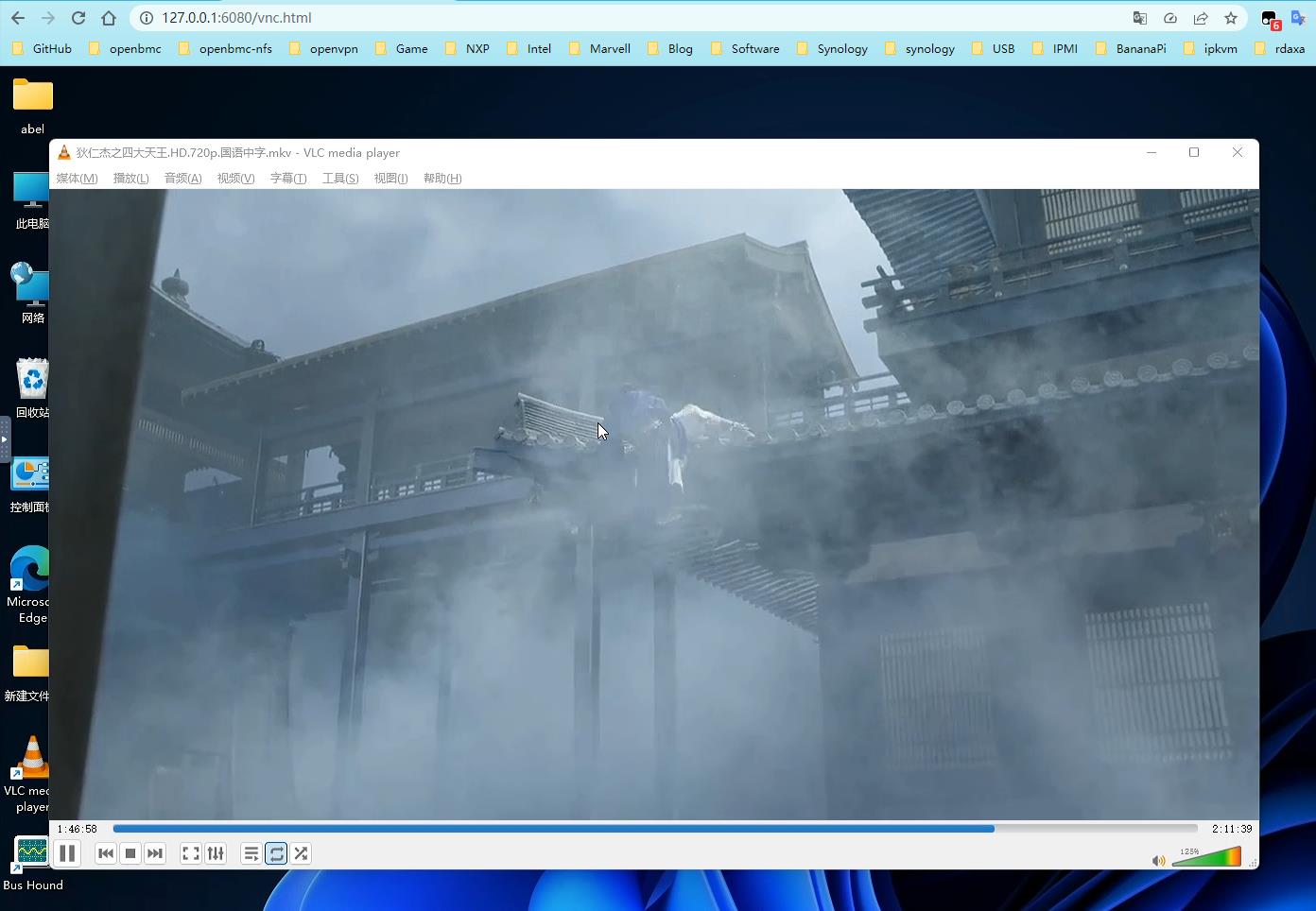The height and width of the screenshot is (911, 1316).
Task: Stop the VLC playback
Action: point(130,853)
